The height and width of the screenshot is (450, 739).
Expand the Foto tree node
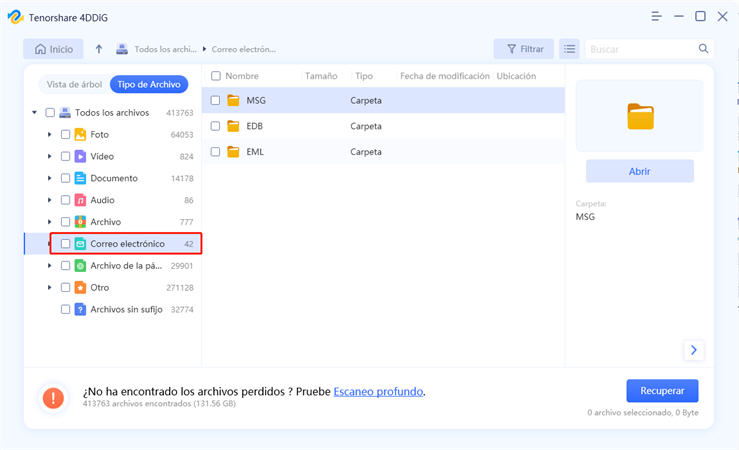click(x=50, y=134)
